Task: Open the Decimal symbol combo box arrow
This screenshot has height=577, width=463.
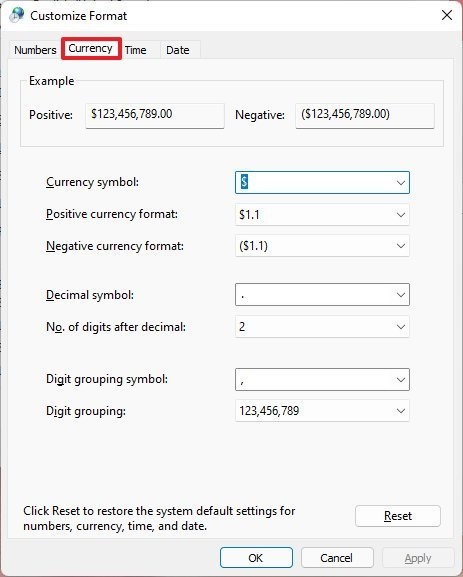Action: pyautogui.click(x=400, y=295)
